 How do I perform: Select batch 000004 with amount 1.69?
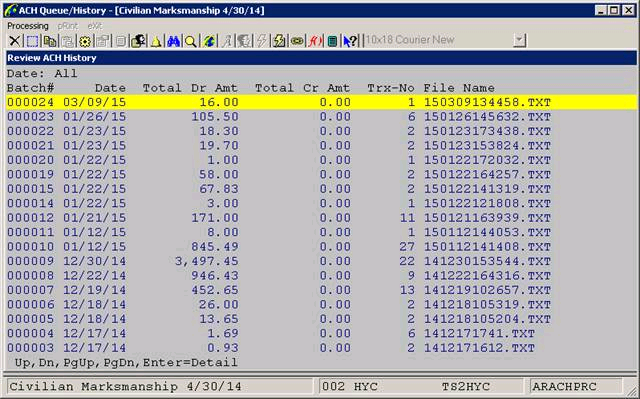click(321, 333)
